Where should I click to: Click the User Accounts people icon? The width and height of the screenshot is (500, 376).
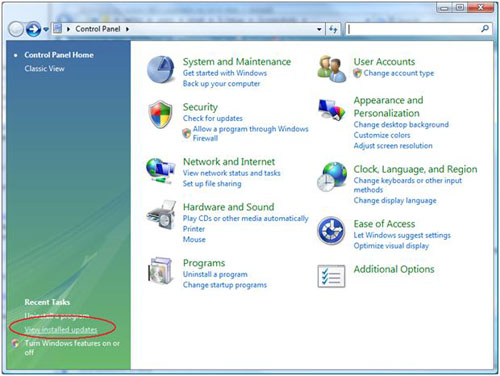(x=331, y=69)
